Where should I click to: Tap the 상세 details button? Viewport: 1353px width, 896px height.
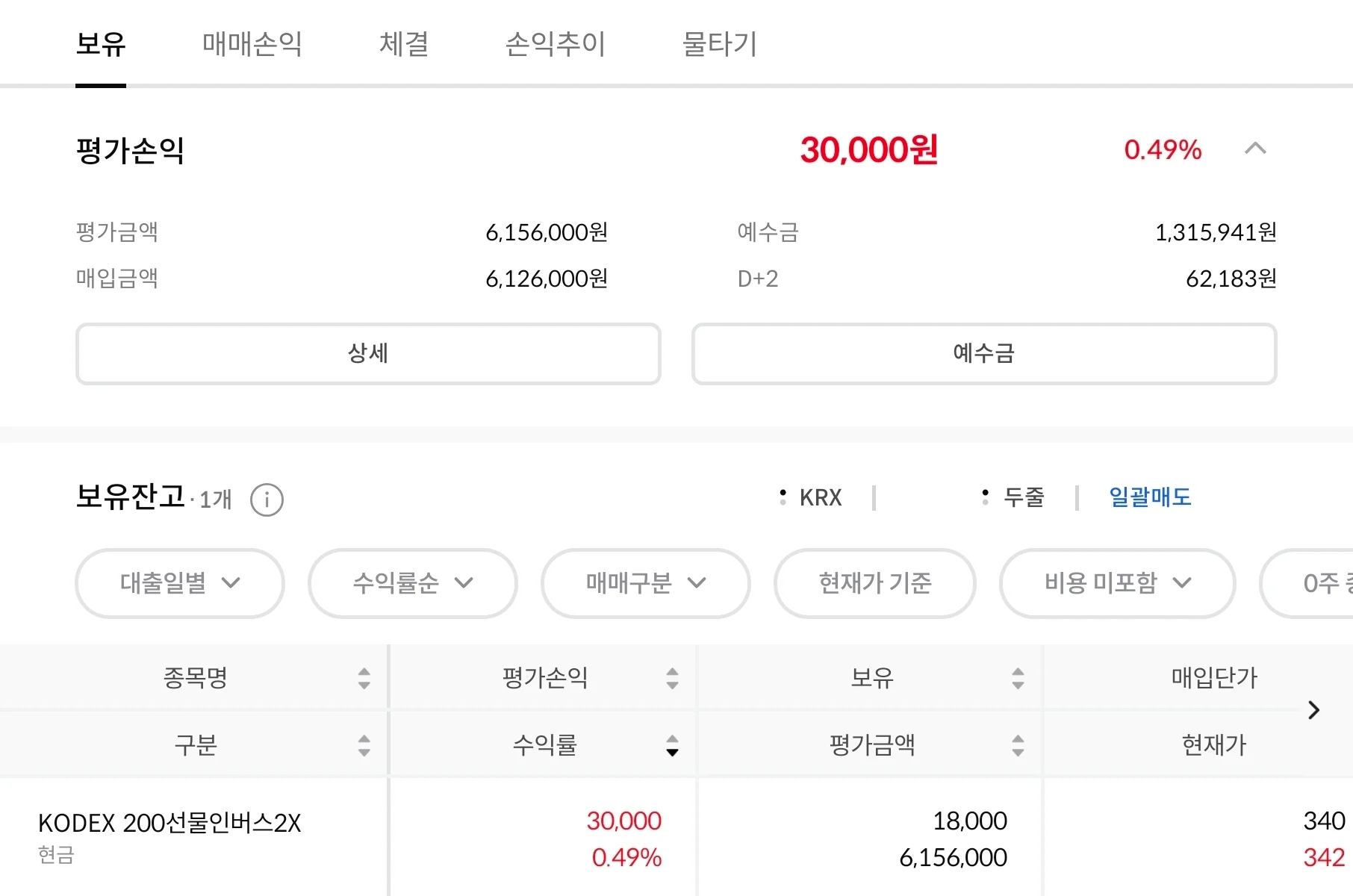click(x=368, y=354)
